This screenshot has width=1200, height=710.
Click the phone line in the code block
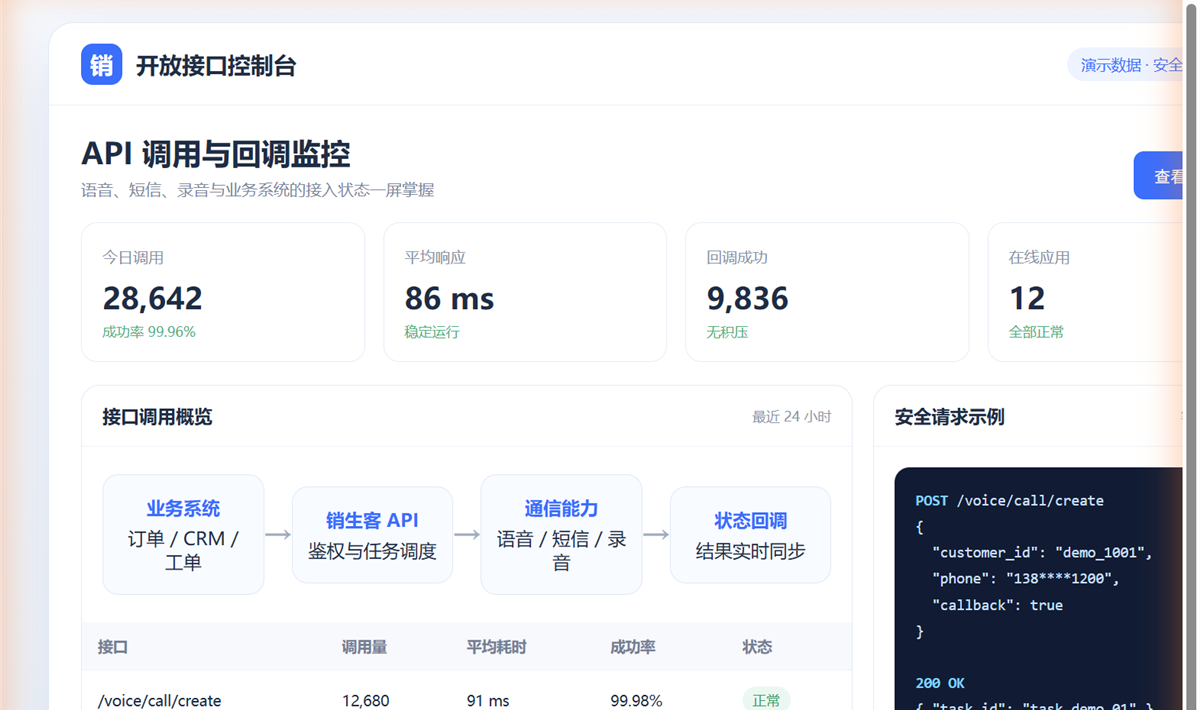[x=1026, y=578]
